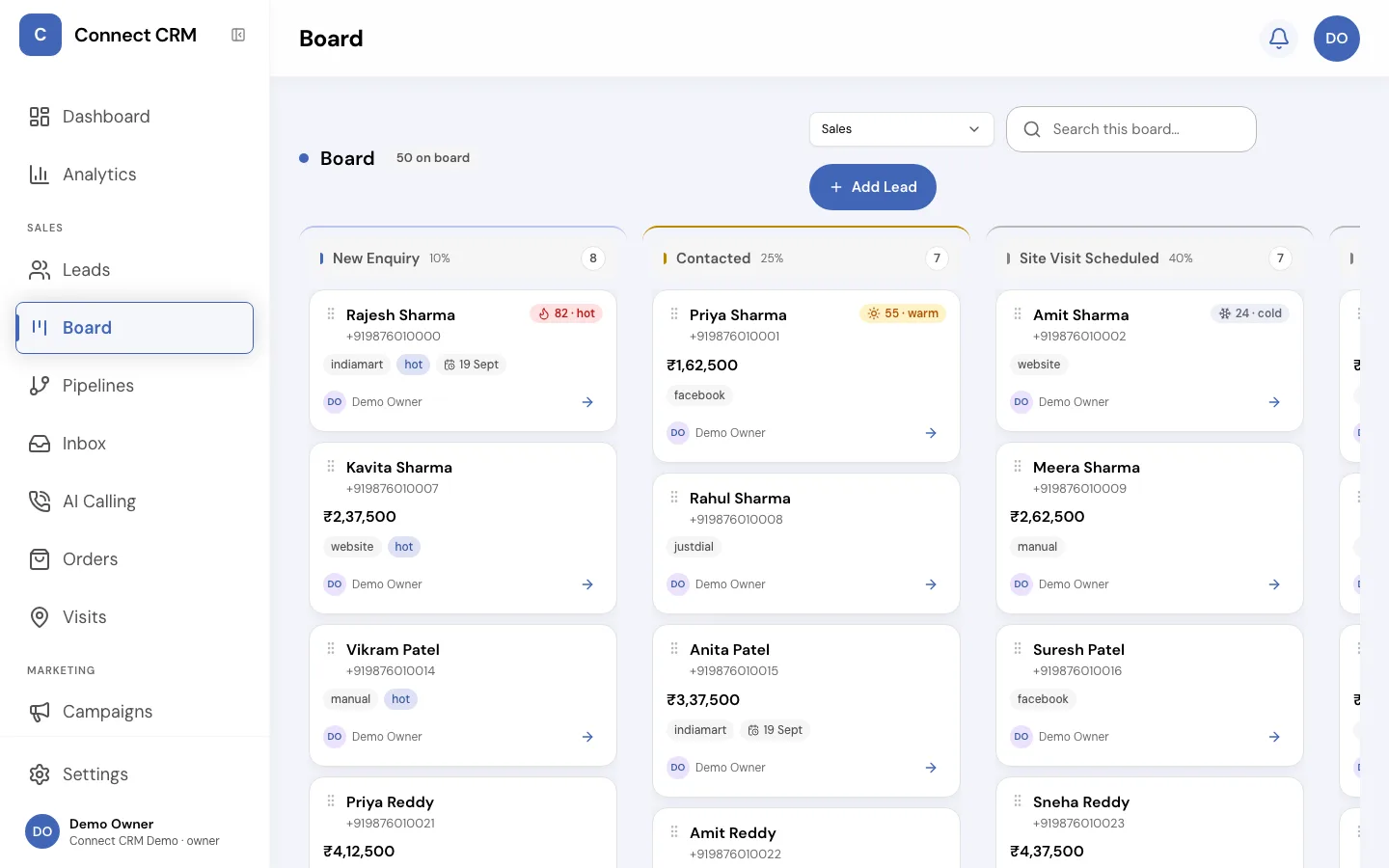Open Analytics page
This screenshot has height=868, width=1389.
tap(134, 175)
